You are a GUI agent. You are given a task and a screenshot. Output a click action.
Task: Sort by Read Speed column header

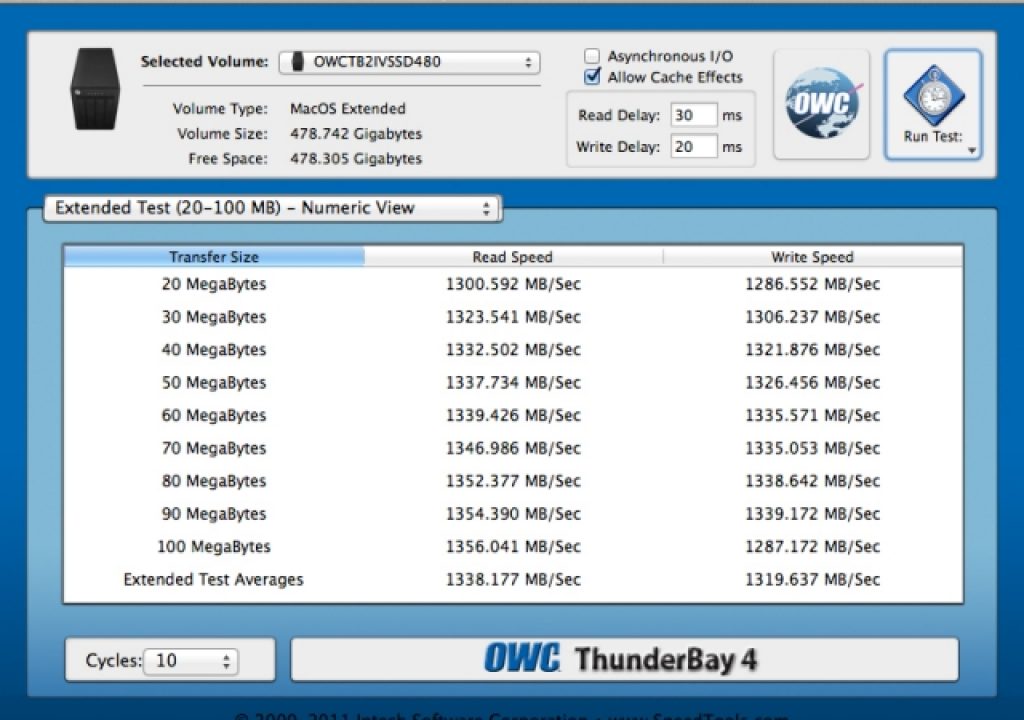click(513, 257)
